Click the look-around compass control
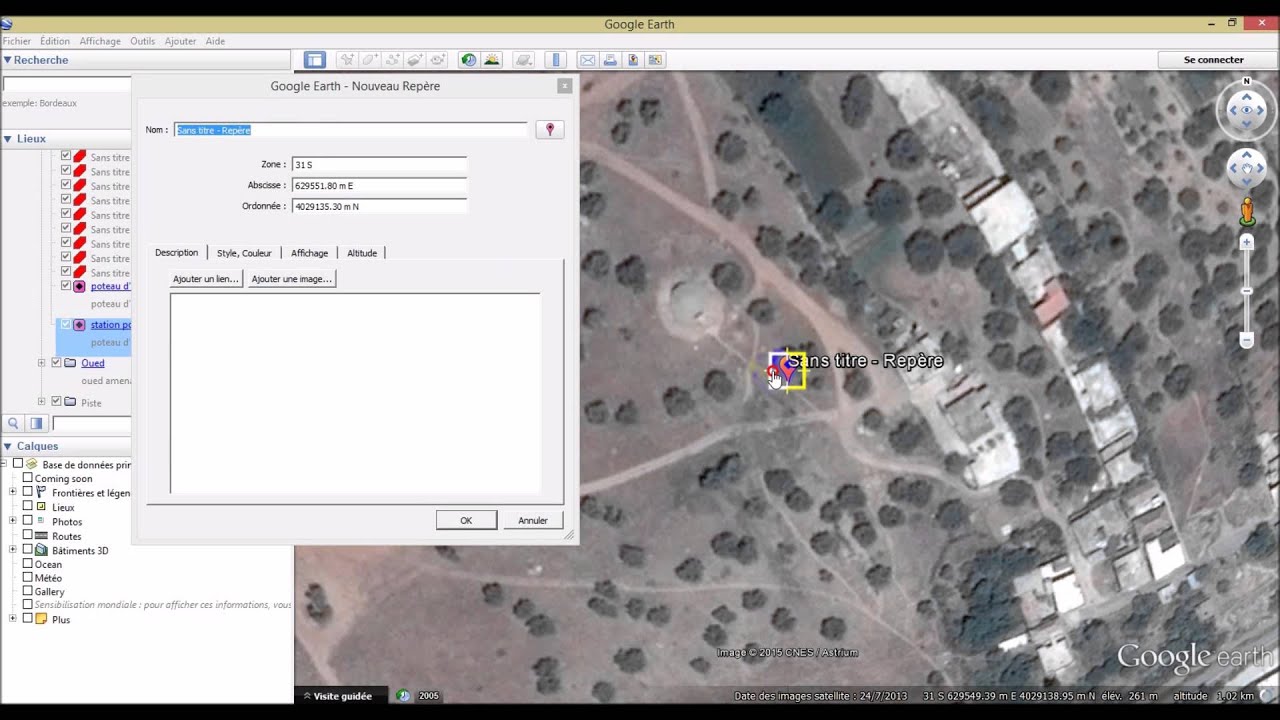Viewport: 1280px width, 720px height. (x=1246, y=110)
